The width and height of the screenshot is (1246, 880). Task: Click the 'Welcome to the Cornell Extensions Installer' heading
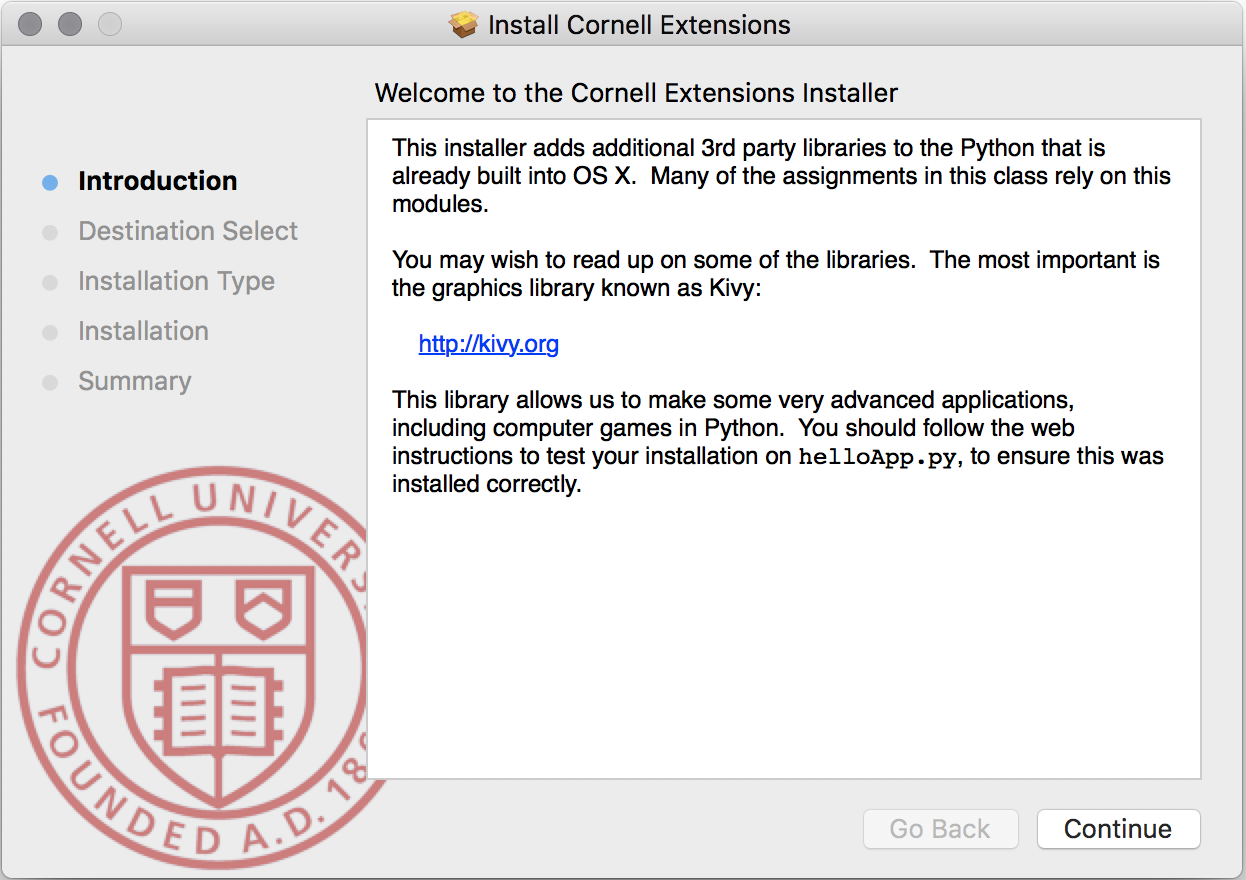pyautogui.click(x=636, y=93)
